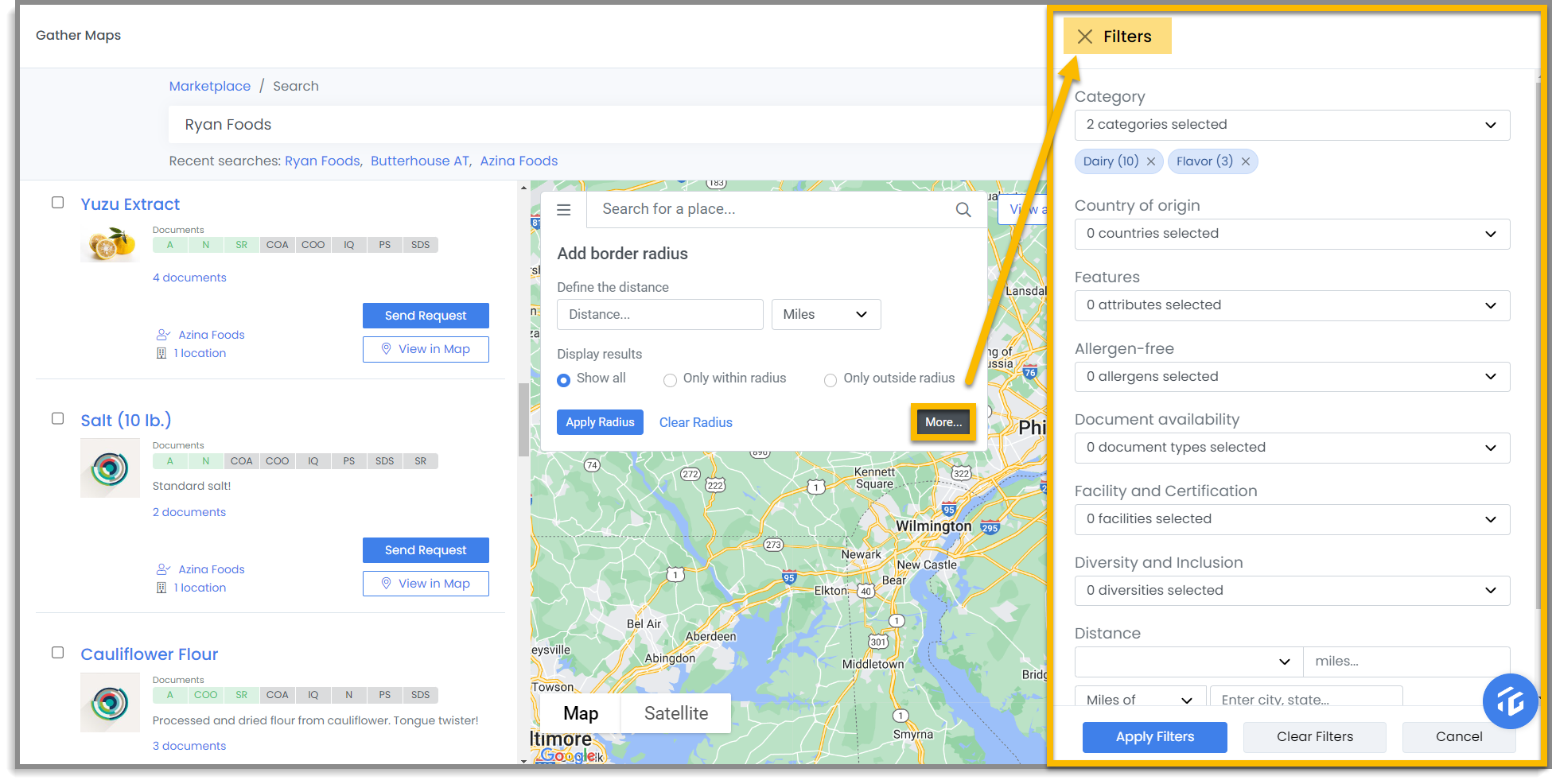Click the Distance... input field
This screenshot has height=784, width=1552.
pyautogui.click(x=659, y=315)
